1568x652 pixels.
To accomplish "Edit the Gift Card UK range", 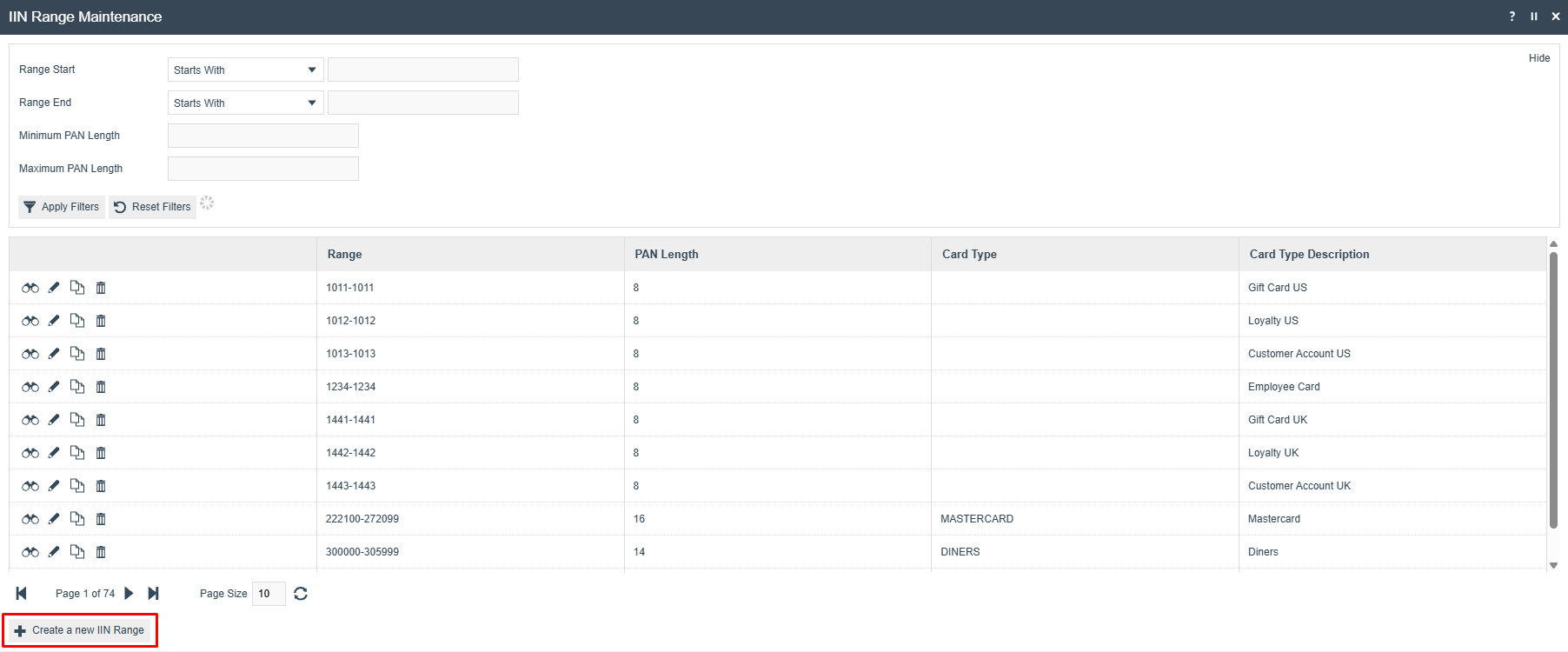I will pos(54,420).
